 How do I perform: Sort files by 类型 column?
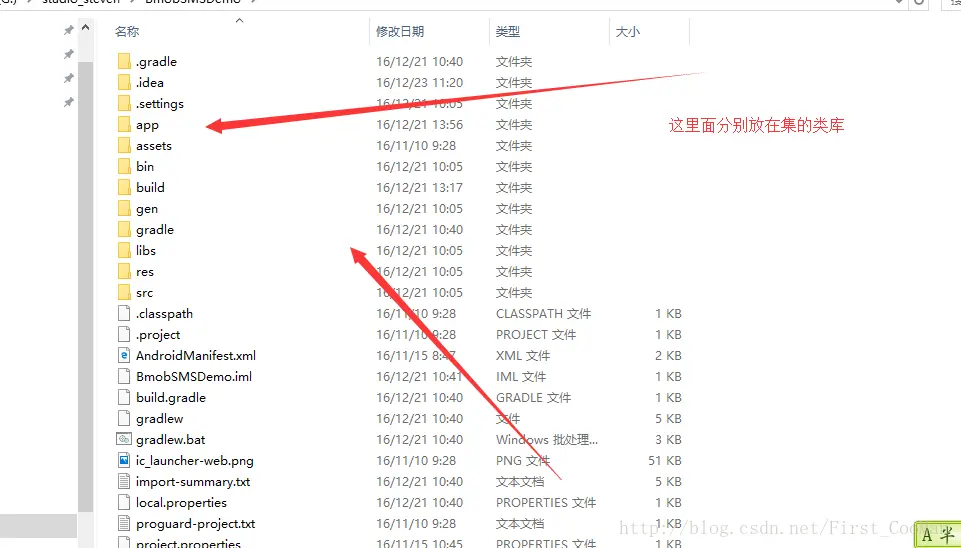pos(507,32)
